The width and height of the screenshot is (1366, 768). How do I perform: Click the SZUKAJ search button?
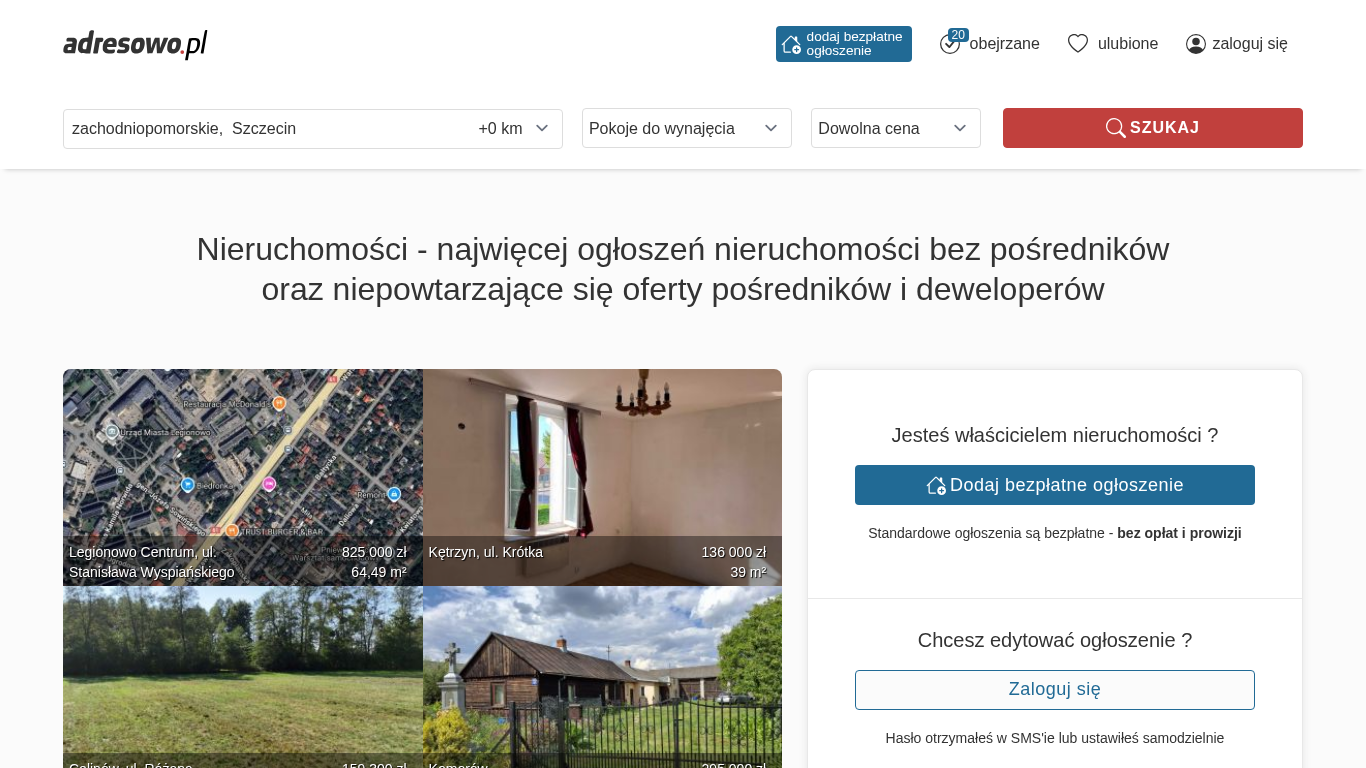click(x=1153, y=128)
